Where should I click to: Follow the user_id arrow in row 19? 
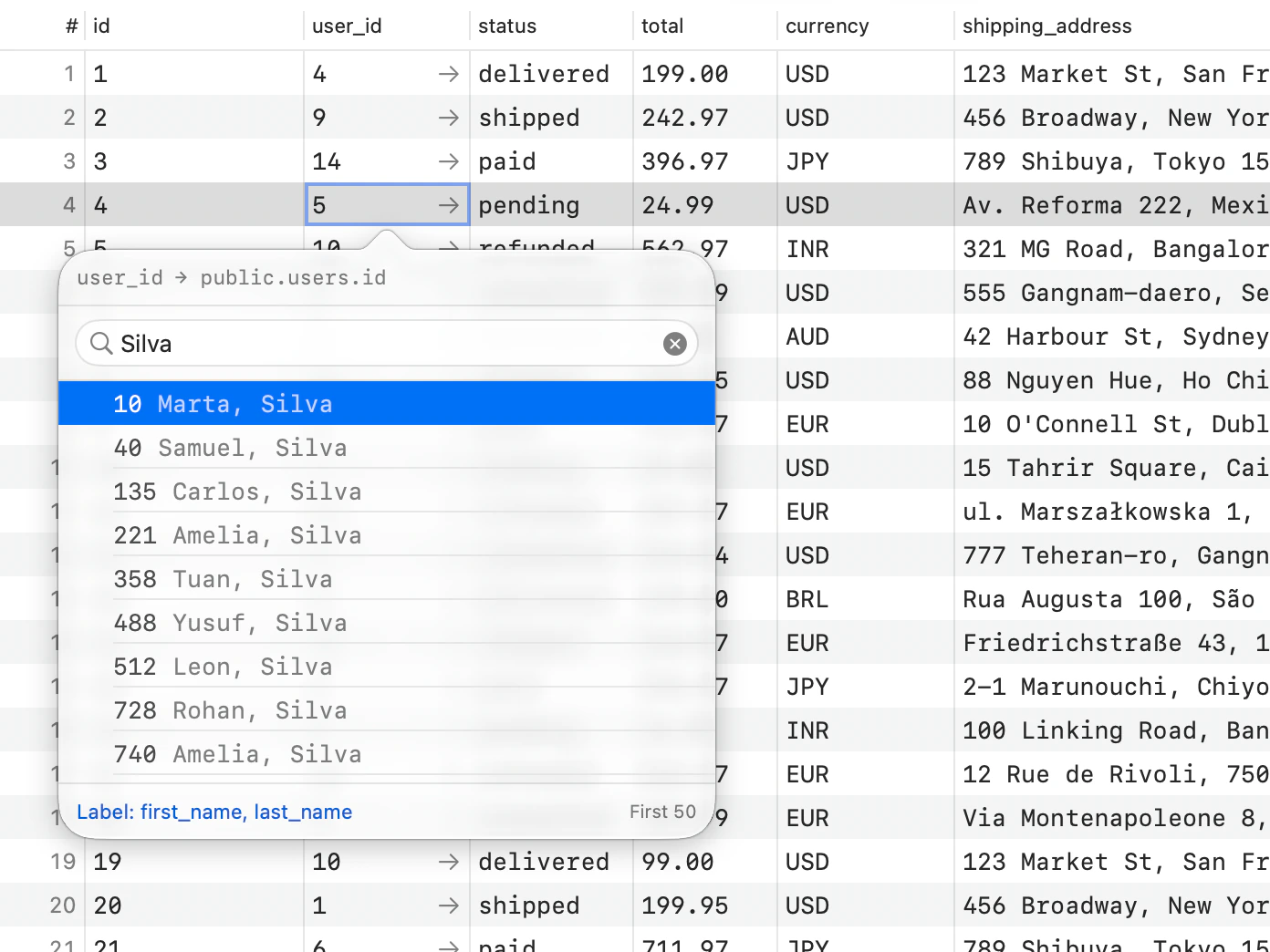click(x=448, y=862)
